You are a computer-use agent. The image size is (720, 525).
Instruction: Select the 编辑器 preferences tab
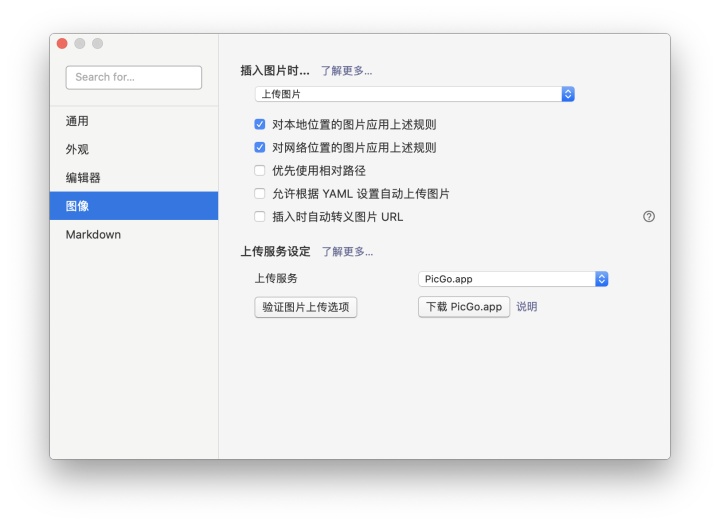134,178
